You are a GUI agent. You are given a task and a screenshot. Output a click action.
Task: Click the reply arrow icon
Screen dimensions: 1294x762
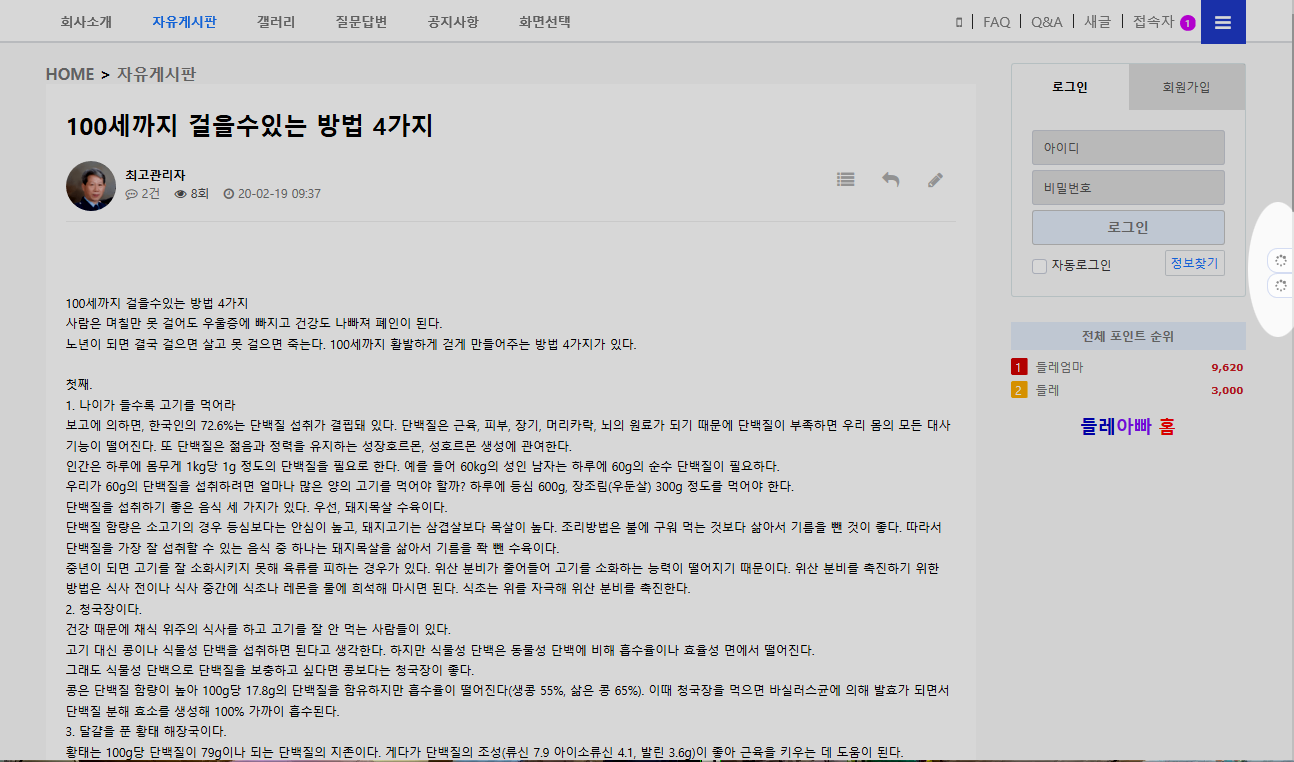890,180
